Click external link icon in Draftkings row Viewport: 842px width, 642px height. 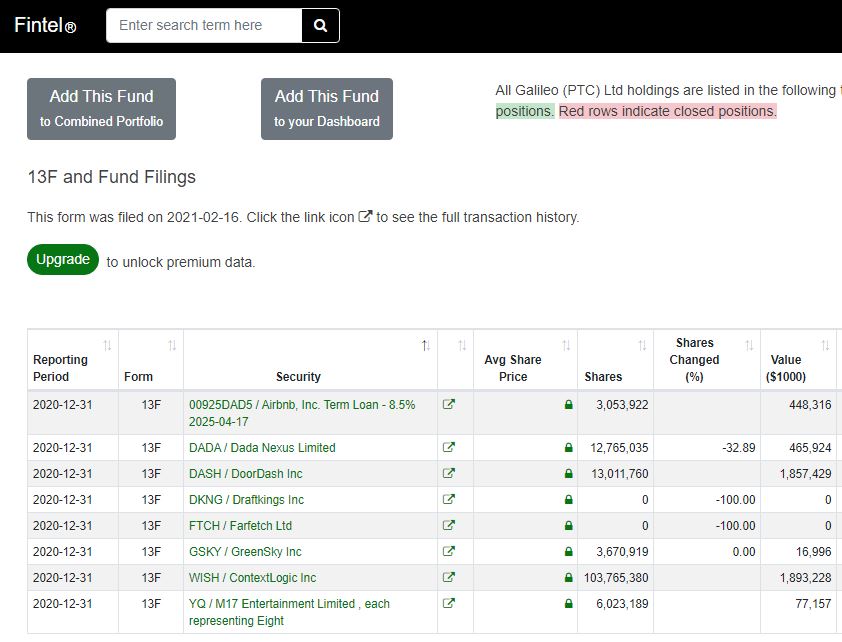pos(448,500)
